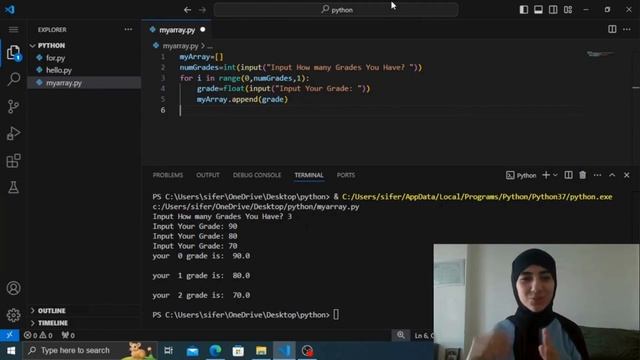Open the Mail app on taskbar
The height and width of the screenshot is (360, 640).
pyautogui.click(x=192, y=351)
